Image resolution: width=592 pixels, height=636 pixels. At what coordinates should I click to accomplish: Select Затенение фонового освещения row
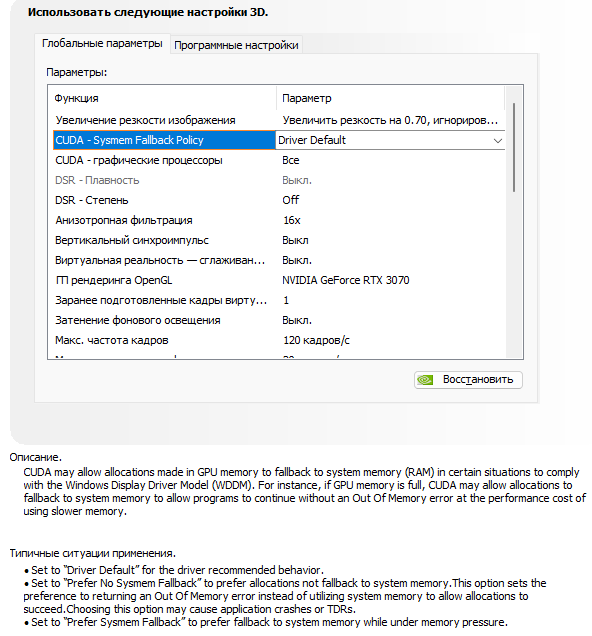tap(279, 320)
